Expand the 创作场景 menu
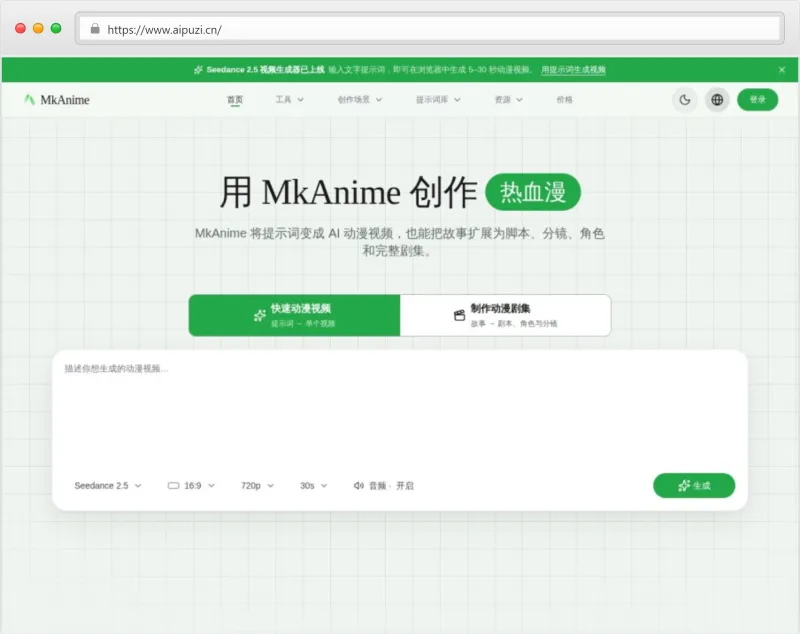 pyautogui.click(x=360, y=100)
